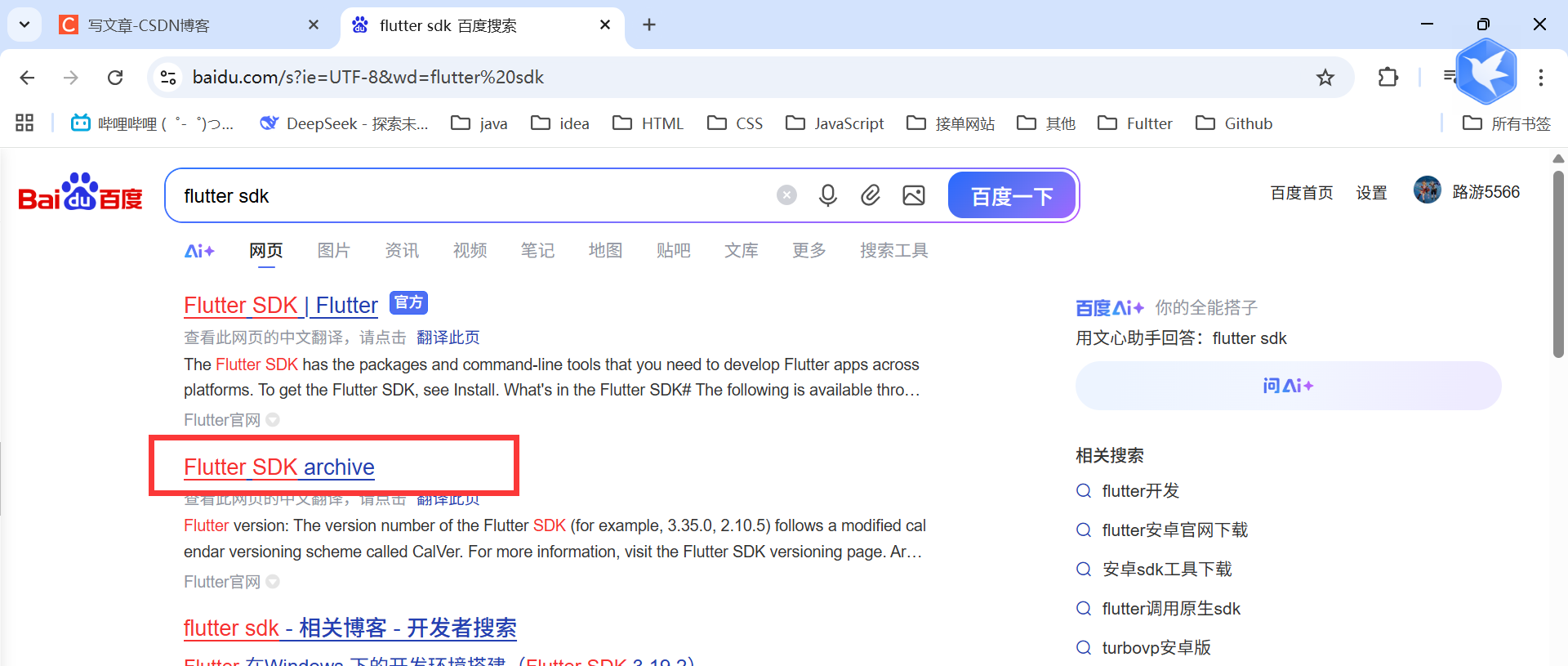Open the idea bookmarks folder
This screenshot has height=666, width=1568.
click(x=560, y=123)
